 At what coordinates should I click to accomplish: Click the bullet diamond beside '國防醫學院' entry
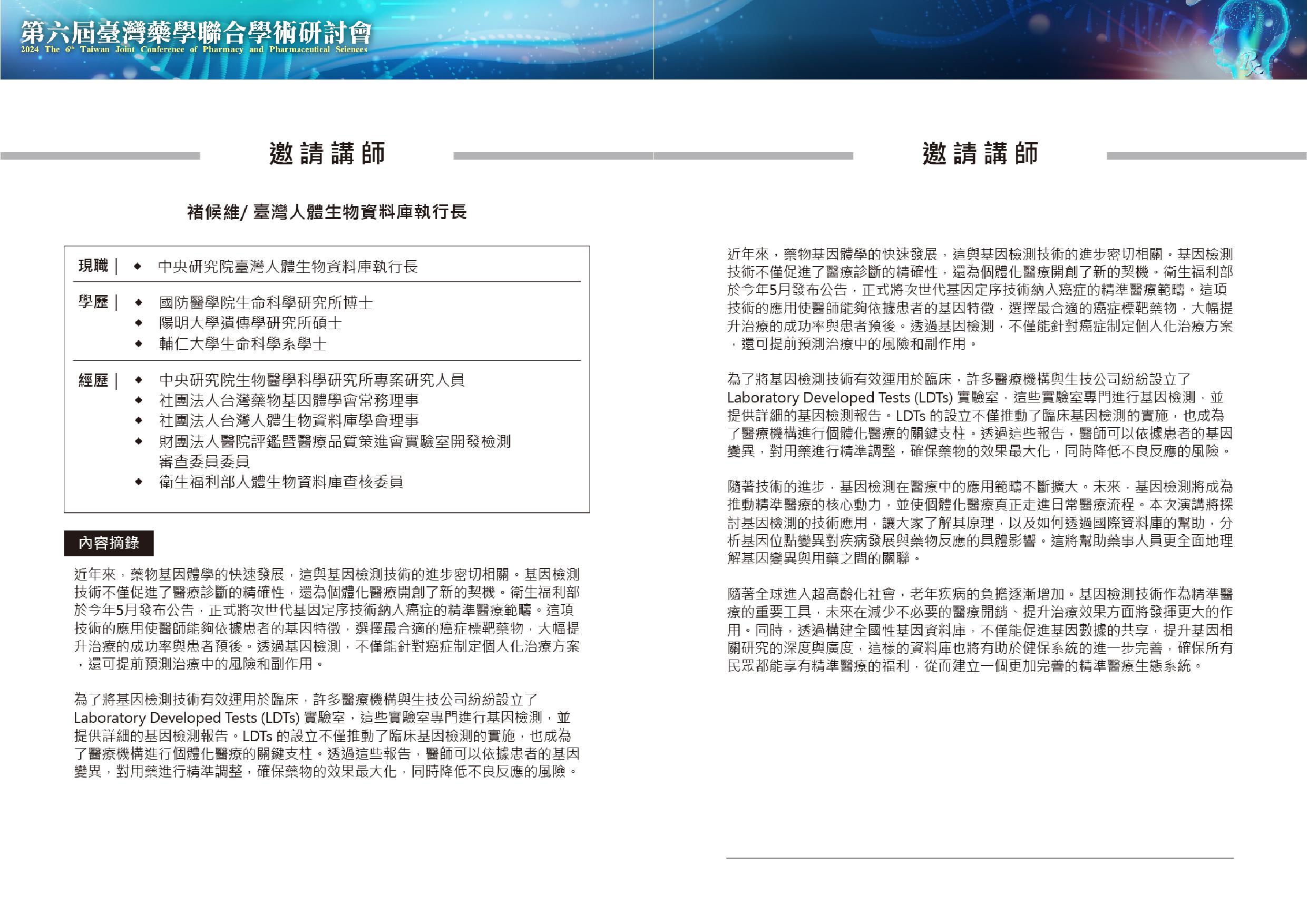(139, 303)
